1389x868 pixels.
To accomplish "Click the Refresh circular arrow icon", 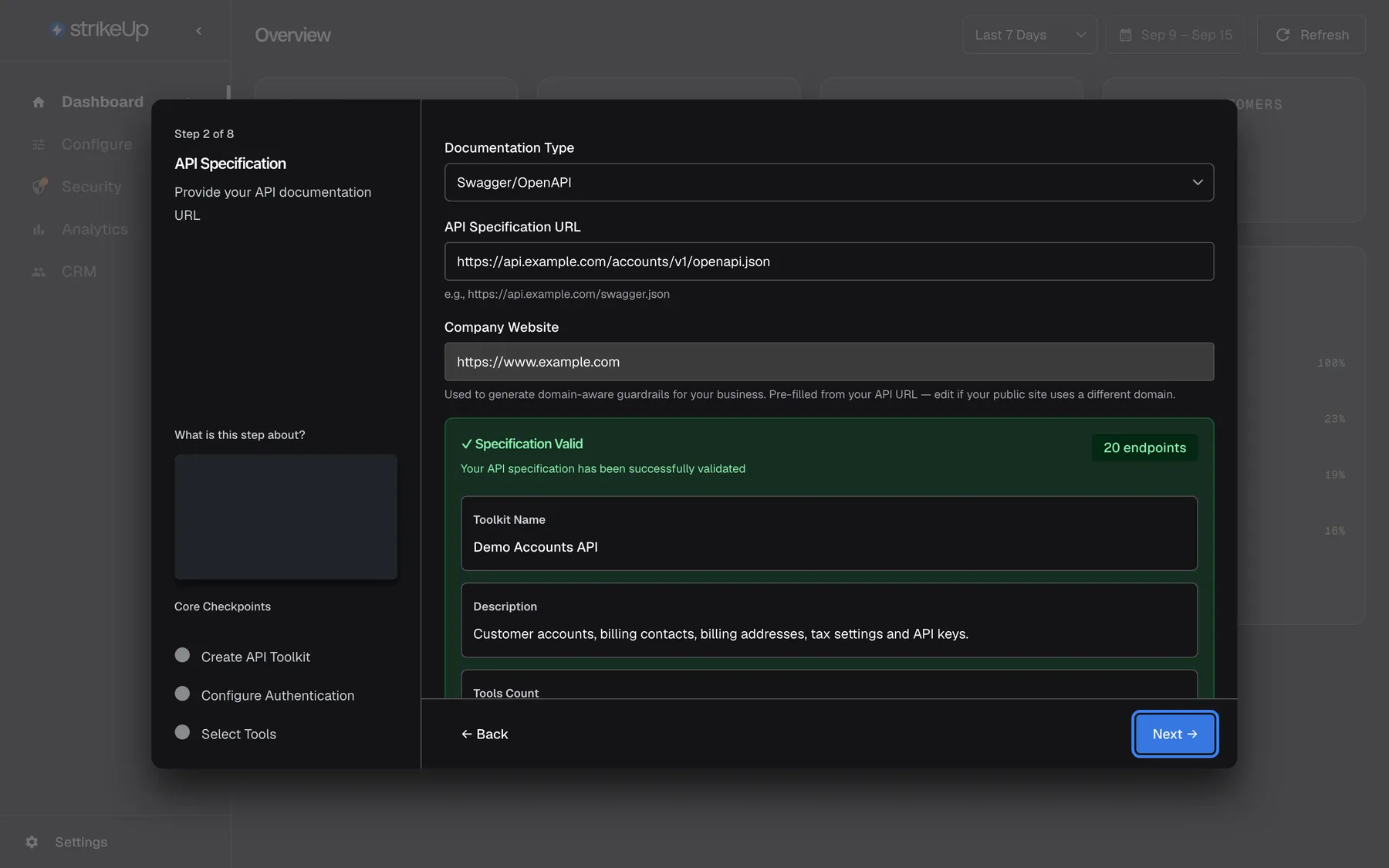I will click(x=1283, y=35).
